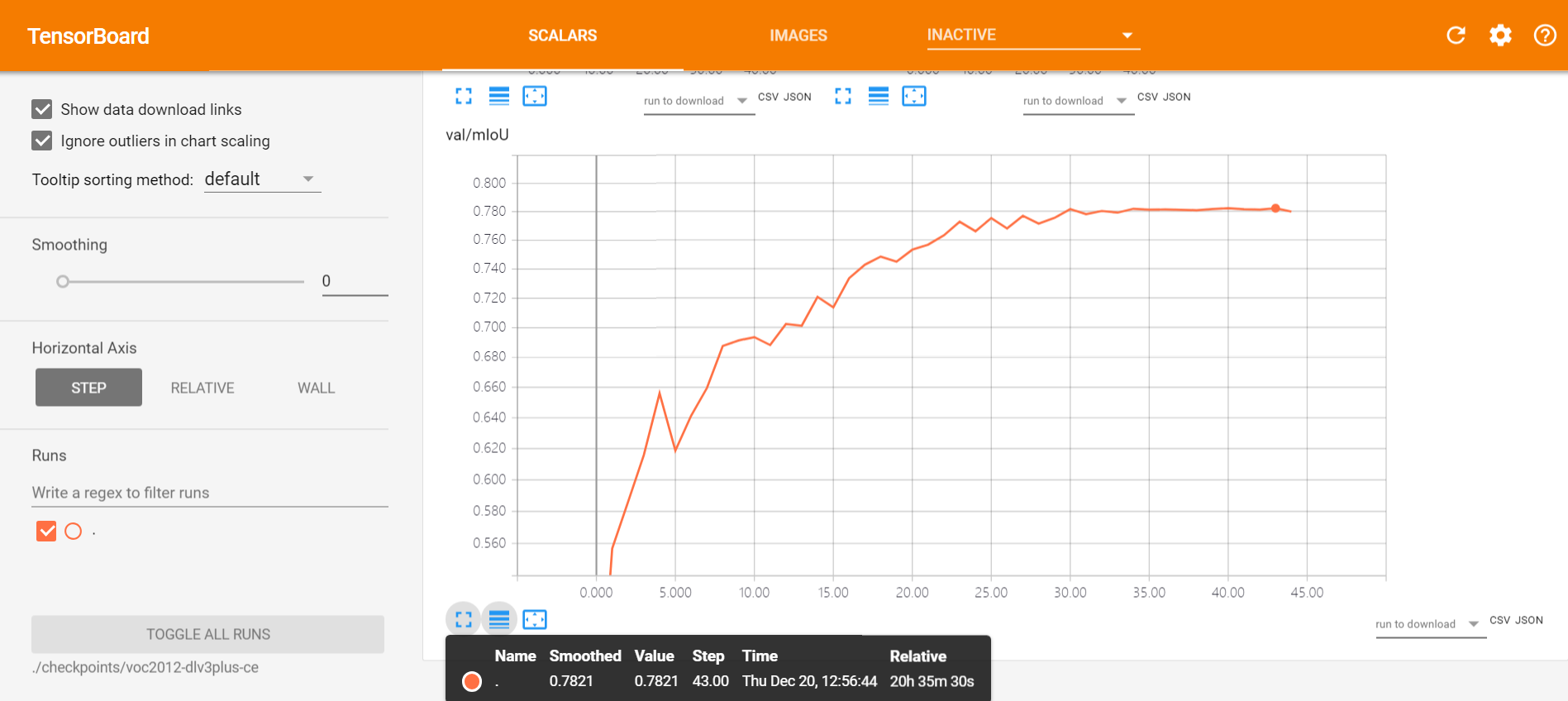Open second top chart run to download dropdown
The image size is (1568, 701).
1078,101
